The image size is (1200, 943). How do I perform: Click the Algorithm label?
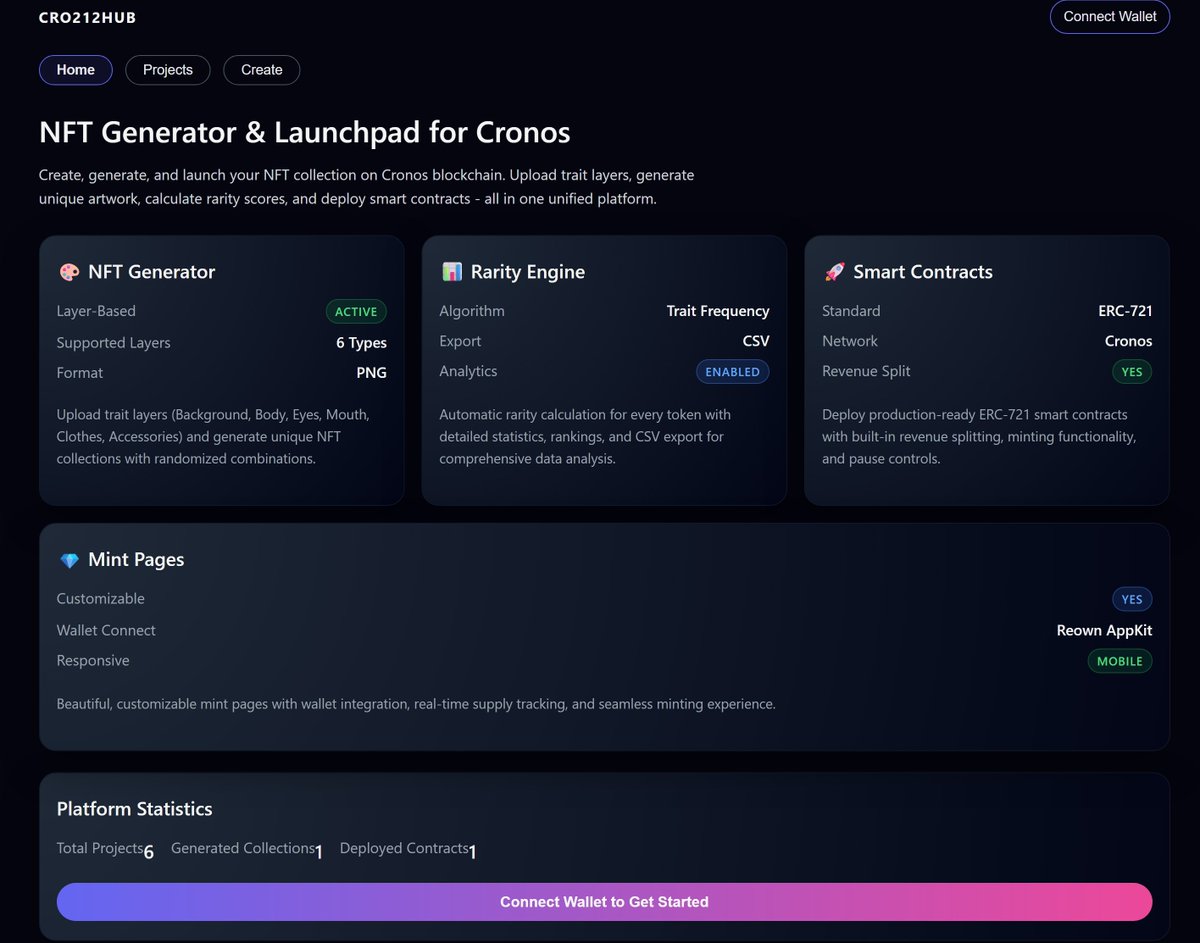(x=472, y=311)
